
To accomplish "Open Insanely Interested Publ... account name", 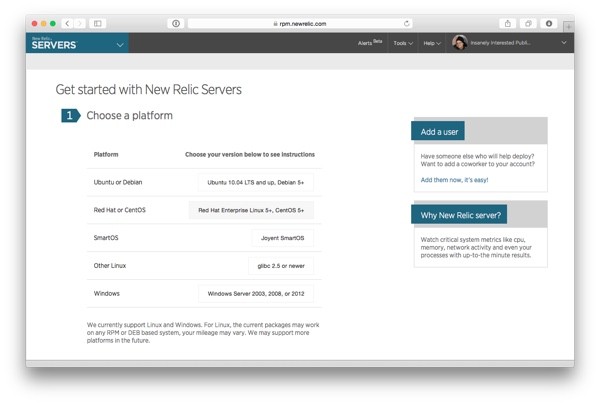I will 501,43.
